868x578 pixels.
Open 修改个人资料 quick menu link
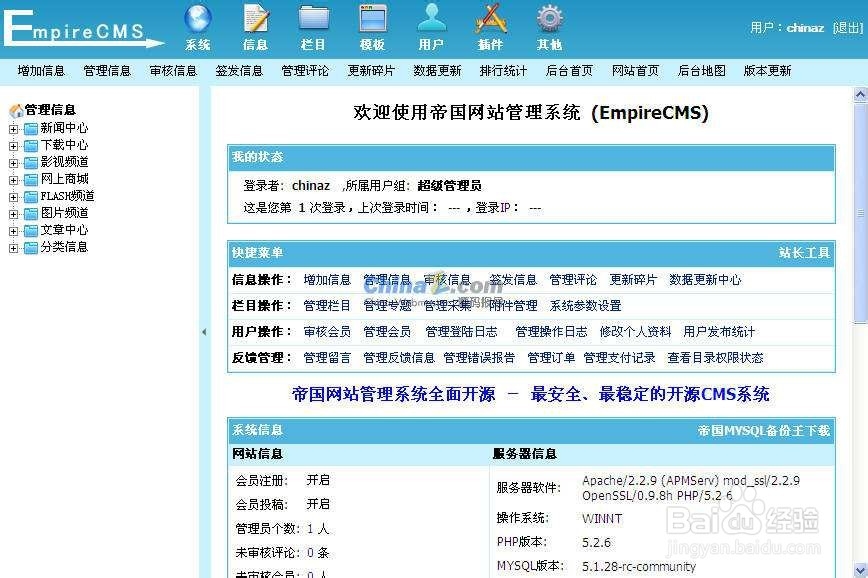[636, 332]
